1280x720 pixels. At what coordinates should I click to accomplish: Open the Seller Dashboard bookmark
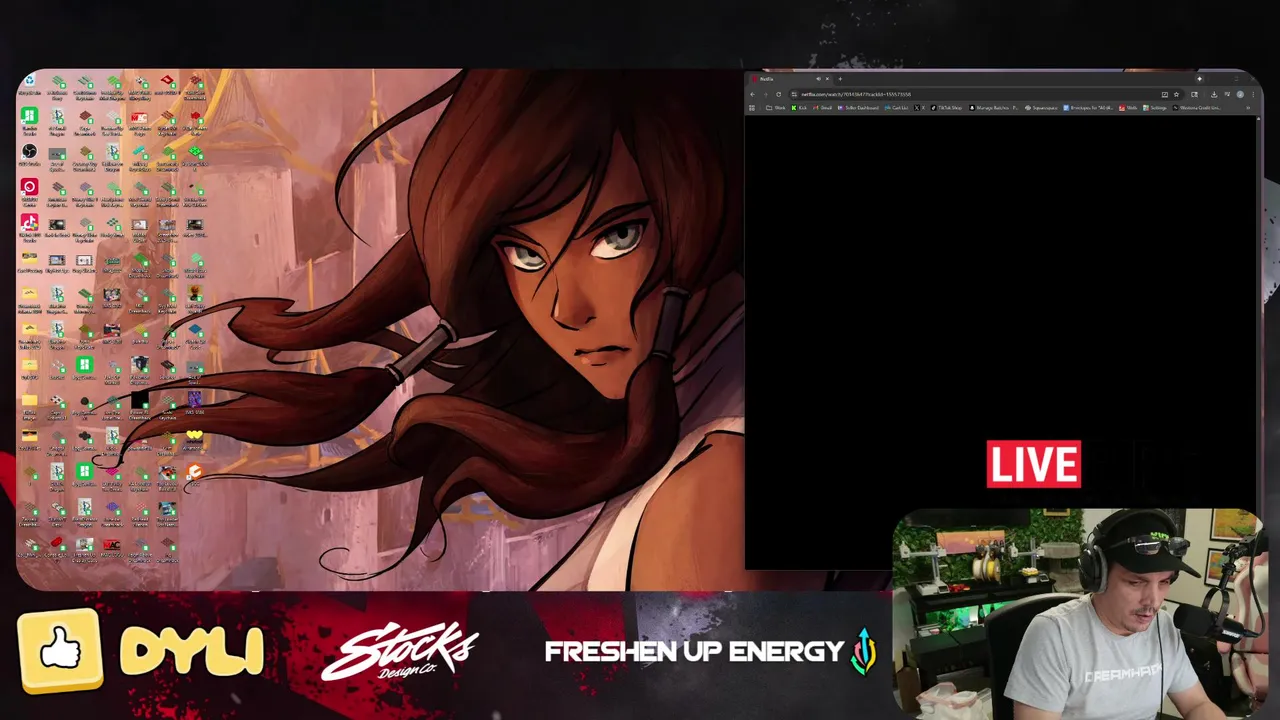(x=858, y=108)
